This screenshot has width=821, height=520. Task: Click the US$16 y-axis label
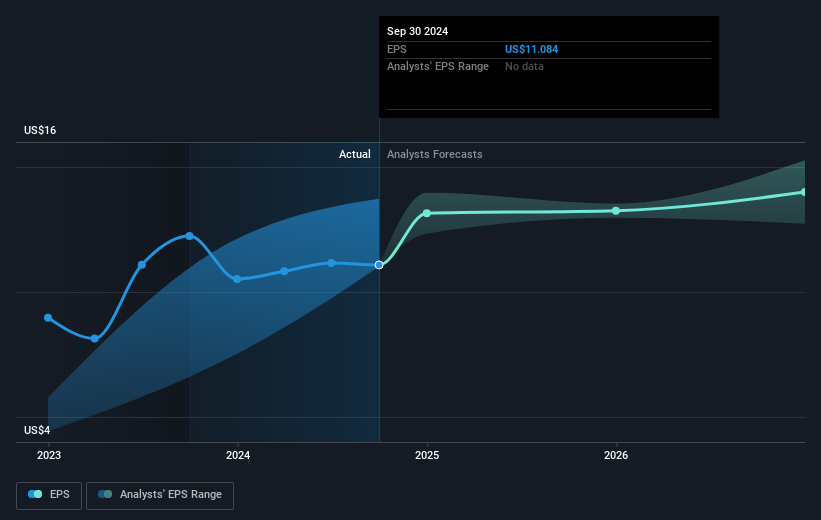40,130
